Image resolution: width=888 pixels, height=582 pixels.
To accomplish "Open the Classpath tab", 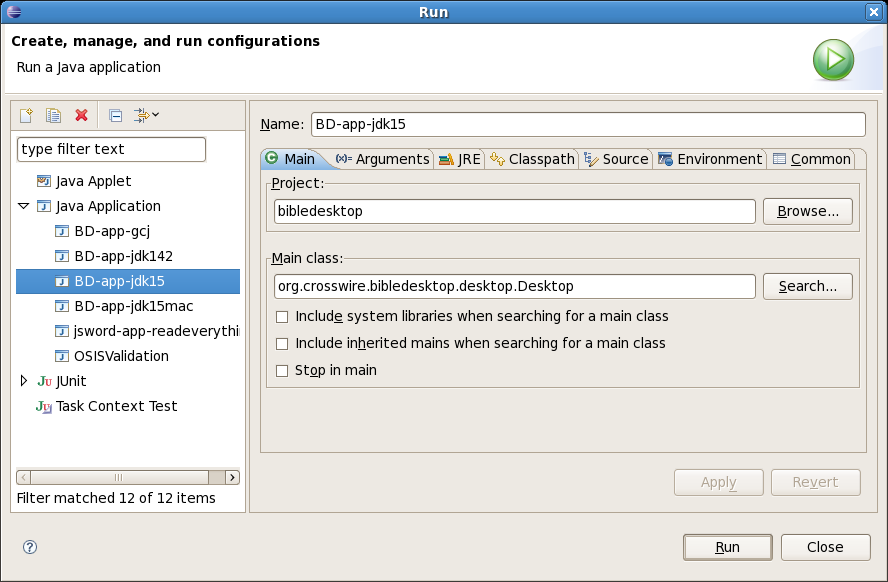I will 532,159.
